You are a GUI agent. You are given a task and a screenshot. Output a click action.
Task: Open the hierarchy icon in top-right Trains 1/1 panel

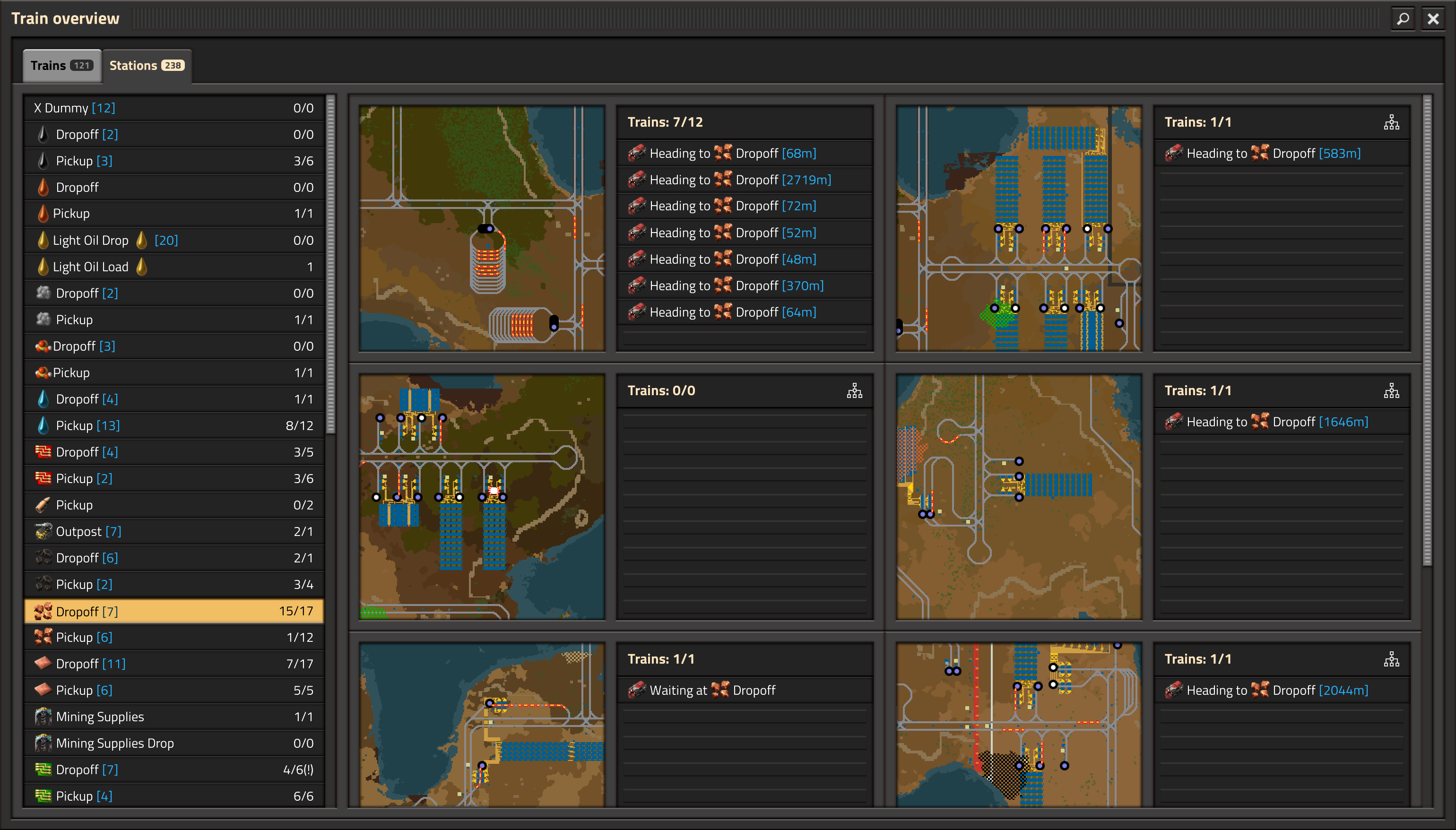point(1391,121)
